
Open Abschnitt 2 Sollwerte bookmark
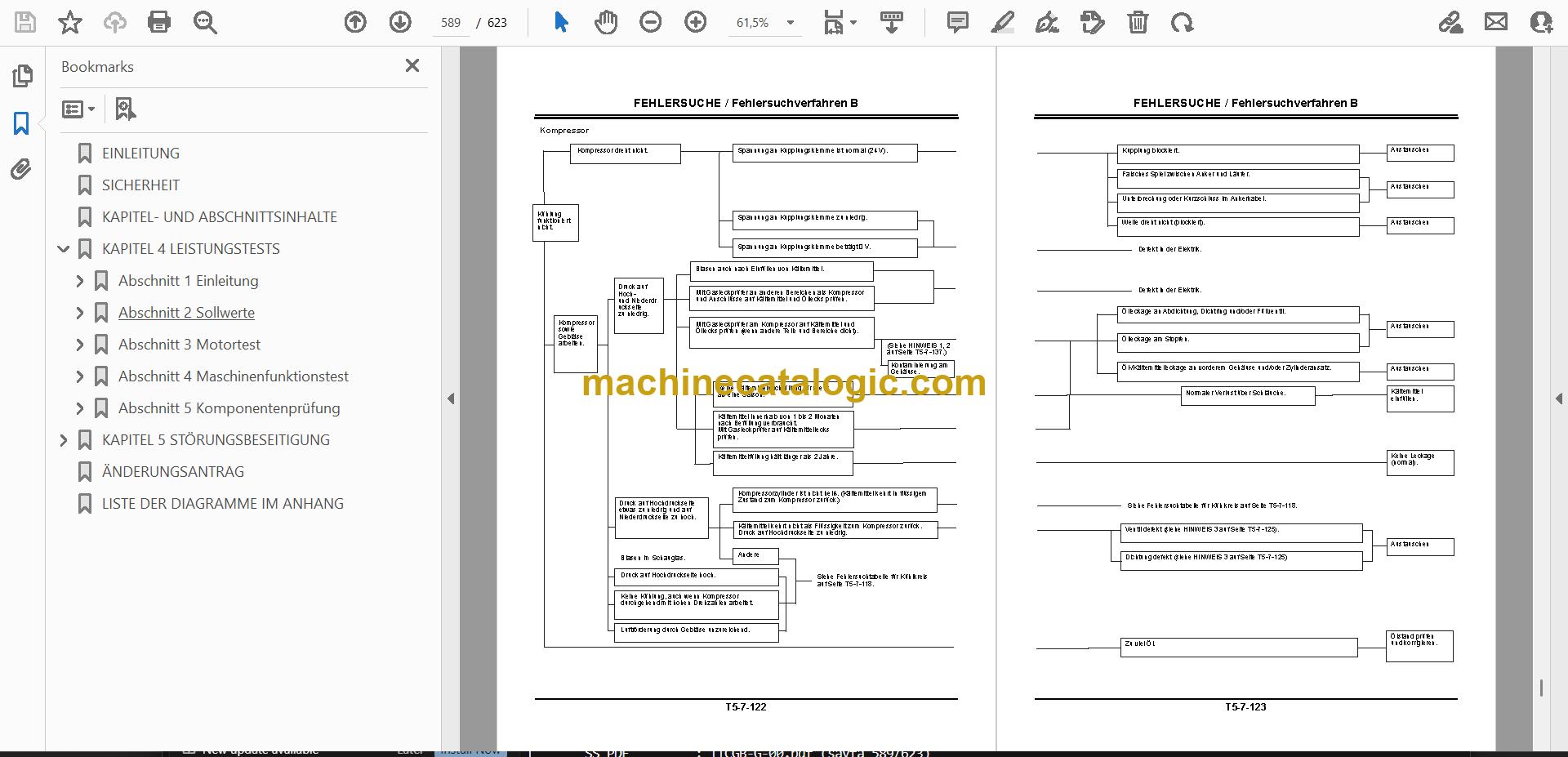[x=186, y=312]
